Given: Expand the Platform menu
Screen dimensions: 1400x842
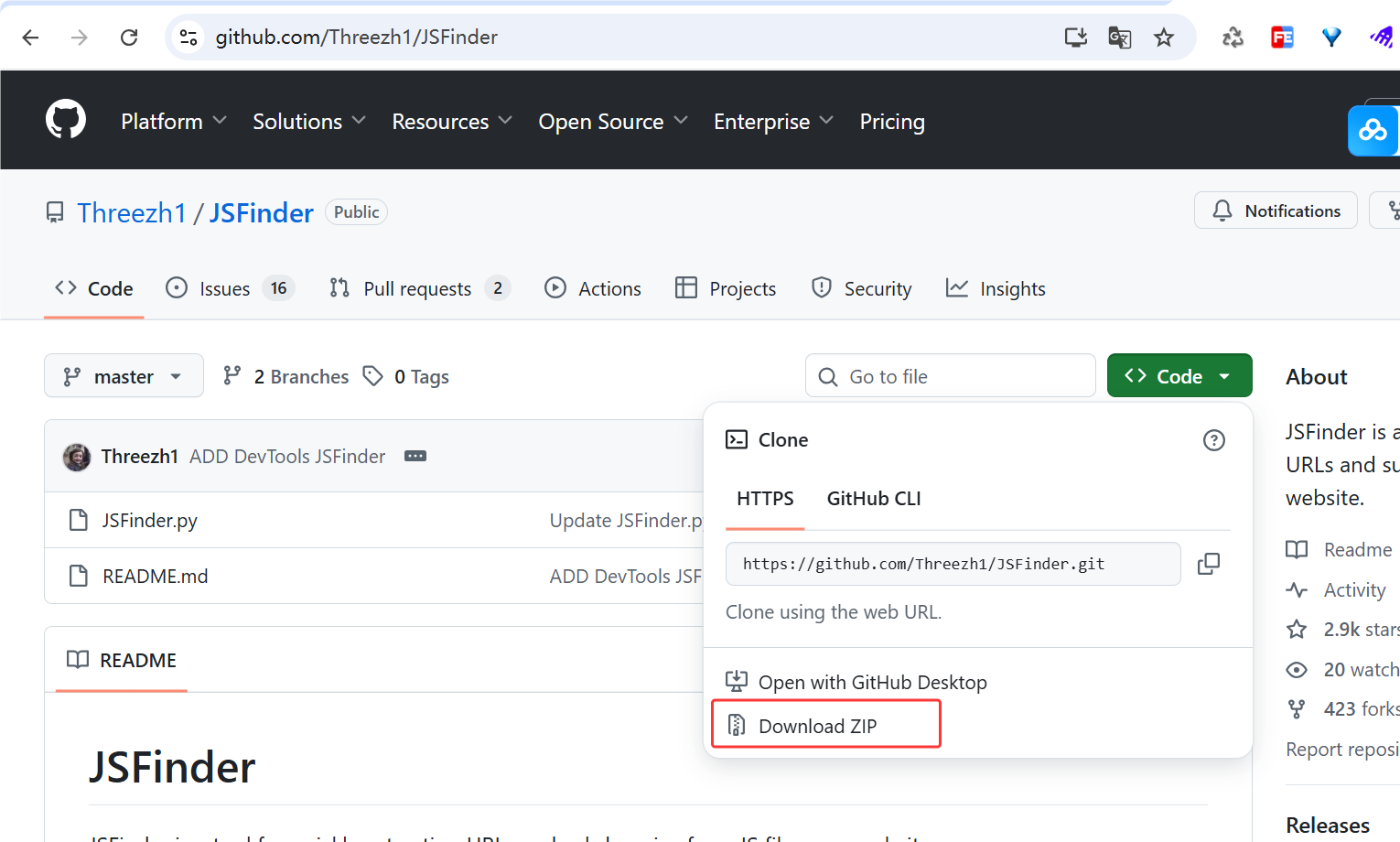Looking at the screenshot, I should pos(174,122).
